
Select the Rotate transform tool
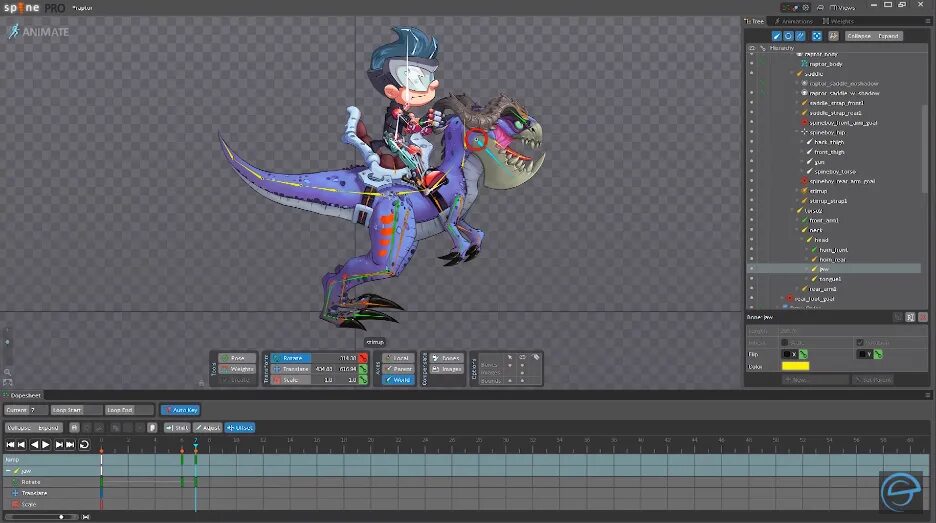pos(291,358)
